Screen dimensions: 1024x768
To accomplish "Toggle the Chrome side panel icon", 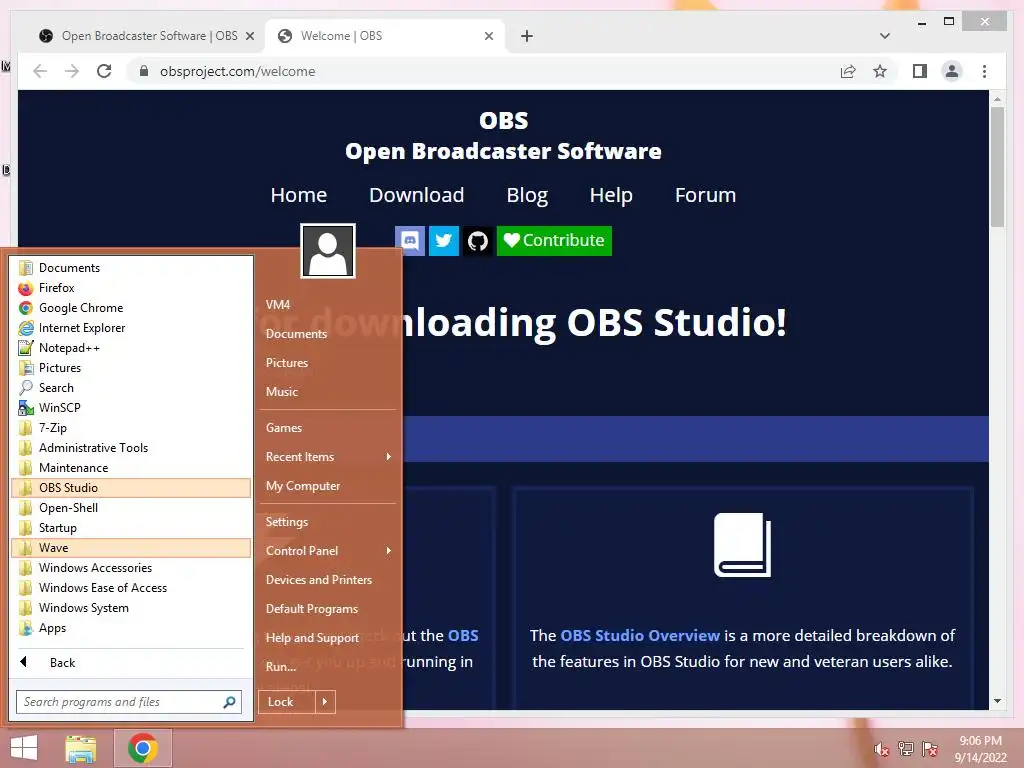I will click(920, 71).
